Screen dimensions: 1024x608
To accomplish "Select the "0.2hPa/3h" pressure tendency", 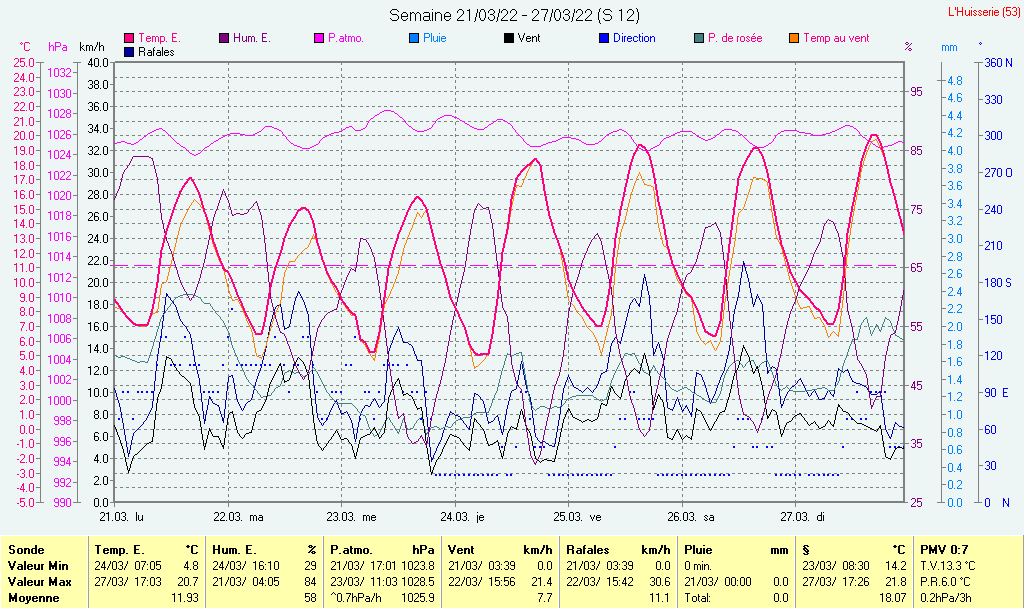I will [945, 598].
